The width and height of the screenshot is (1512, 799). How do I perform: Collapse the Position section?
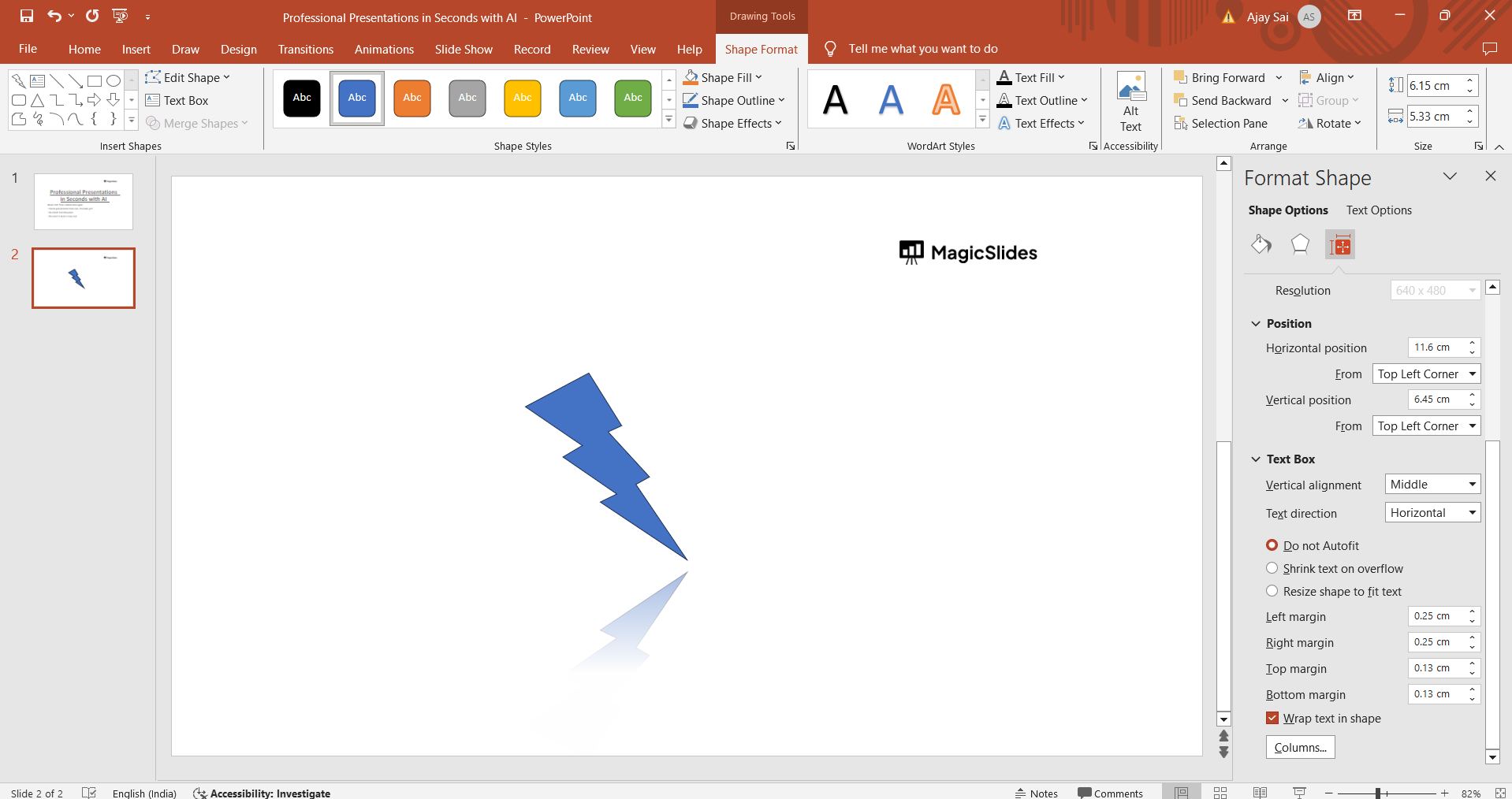(x=1256, y=323)
